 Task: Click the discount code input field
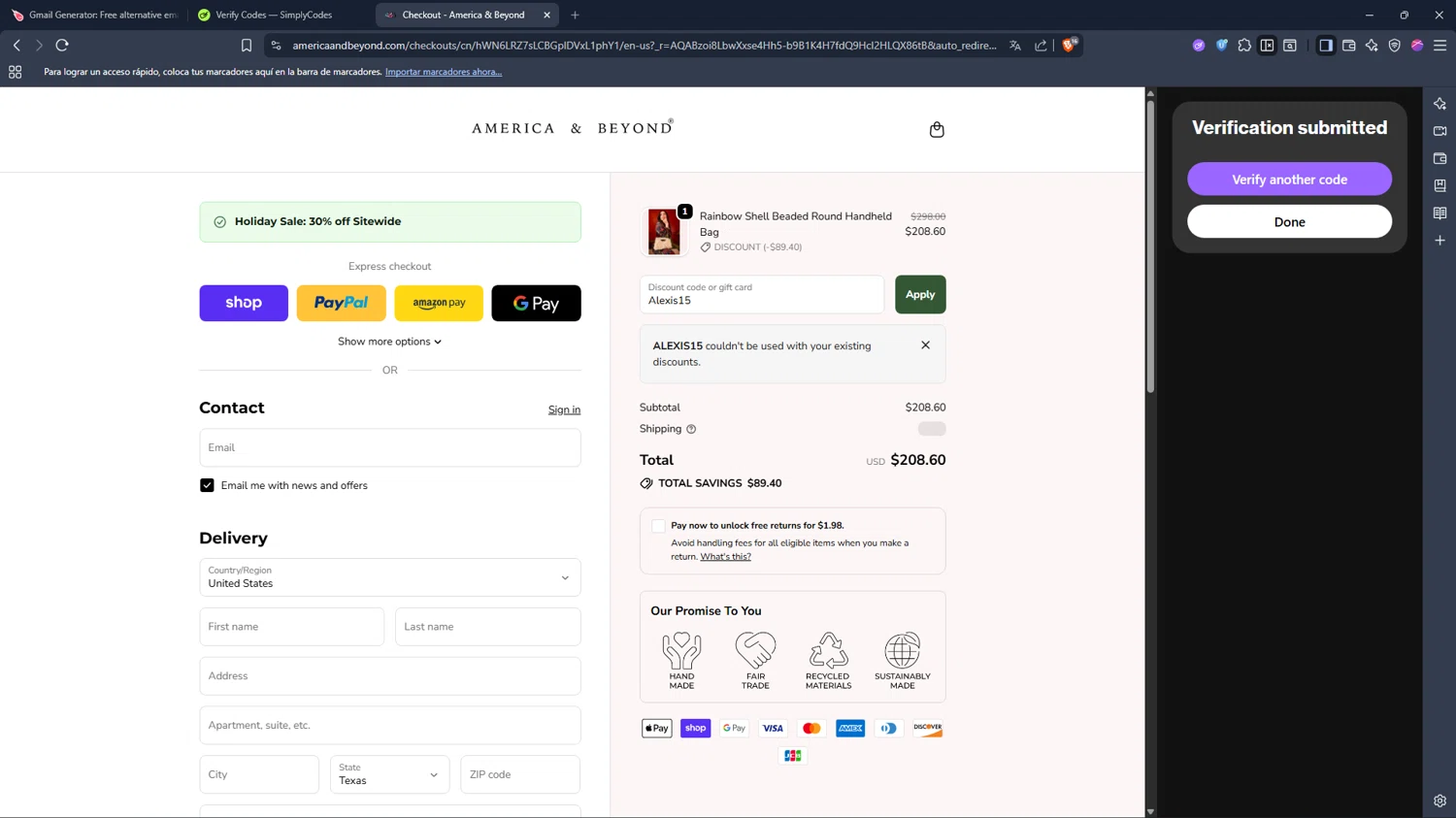pos(762,294)
